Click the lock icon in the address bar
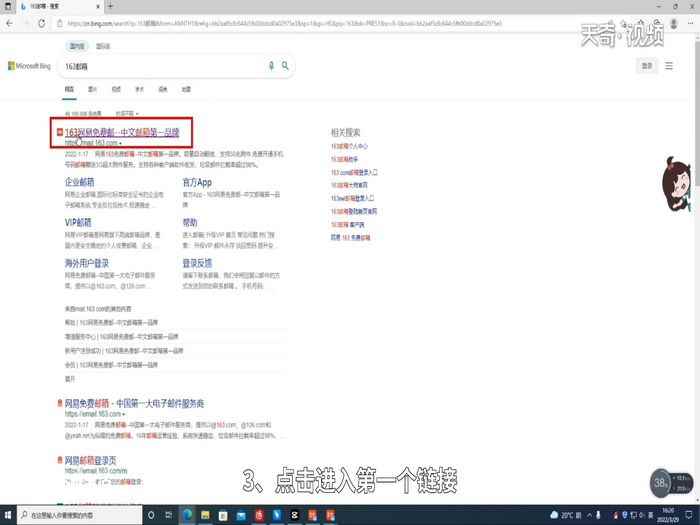 [x=60, y=23]
